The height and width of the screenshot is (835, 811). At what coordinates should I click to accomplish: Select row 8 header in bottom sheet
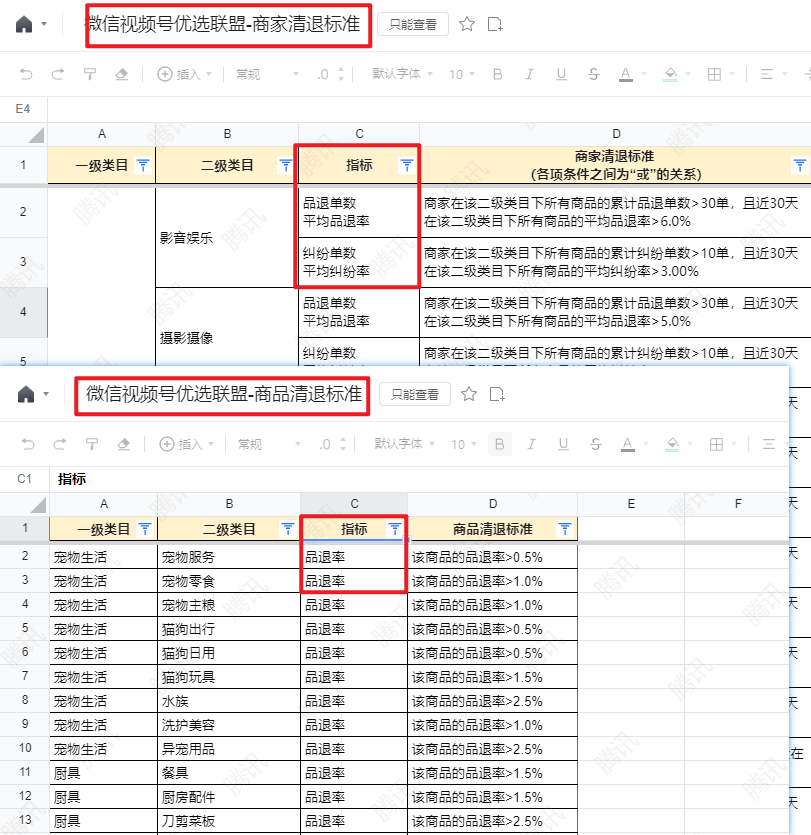pyautogui.click(x=25, y=700)
